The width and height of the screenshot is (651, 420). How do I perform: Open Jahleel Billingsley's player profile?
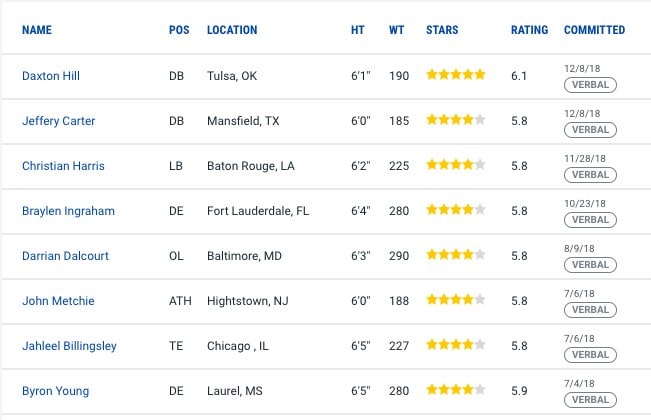click(x=69, y=346)
